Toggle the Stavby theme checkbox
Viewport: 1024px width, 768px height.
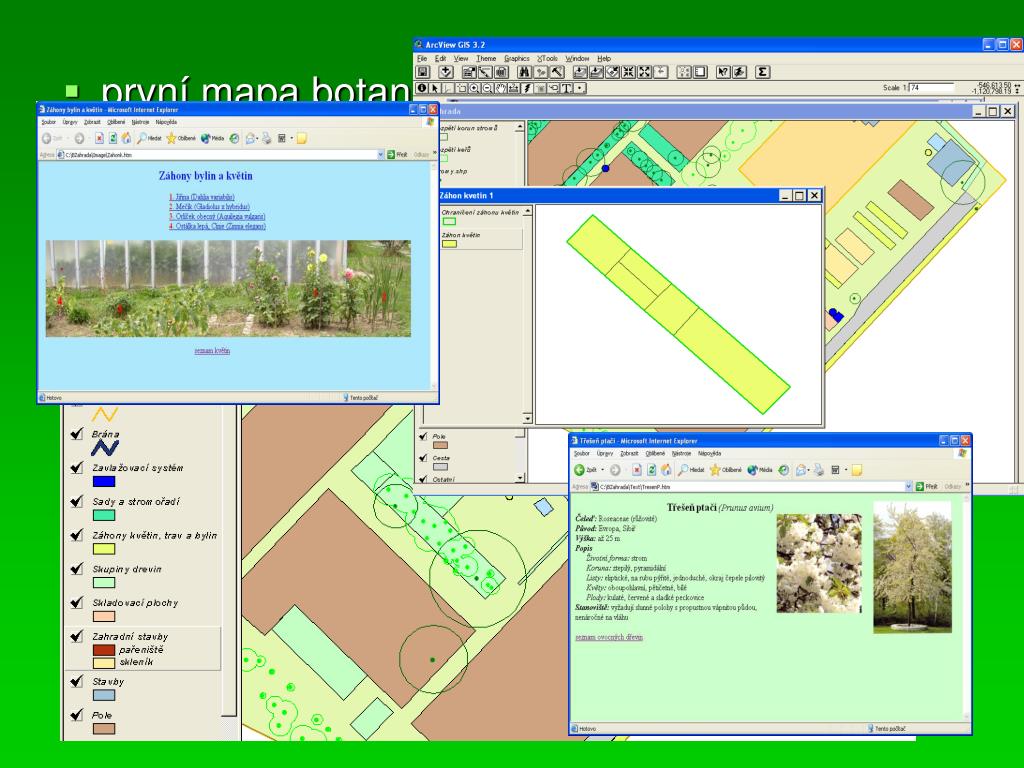coord(77,681)
